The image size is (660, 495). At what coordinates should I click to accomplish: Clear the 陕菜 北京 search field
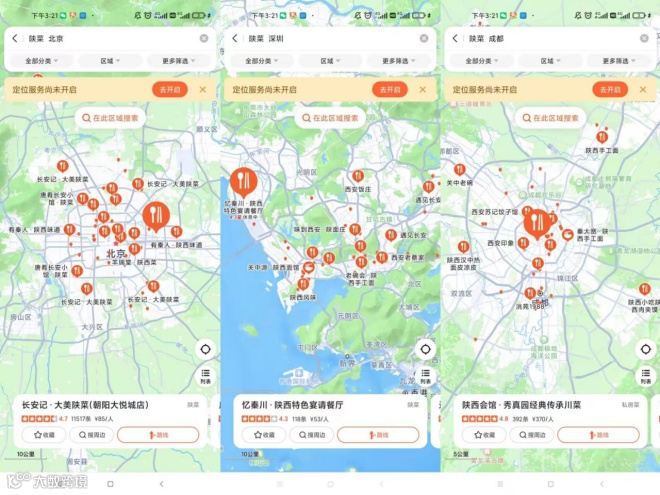tap(204, 38)
